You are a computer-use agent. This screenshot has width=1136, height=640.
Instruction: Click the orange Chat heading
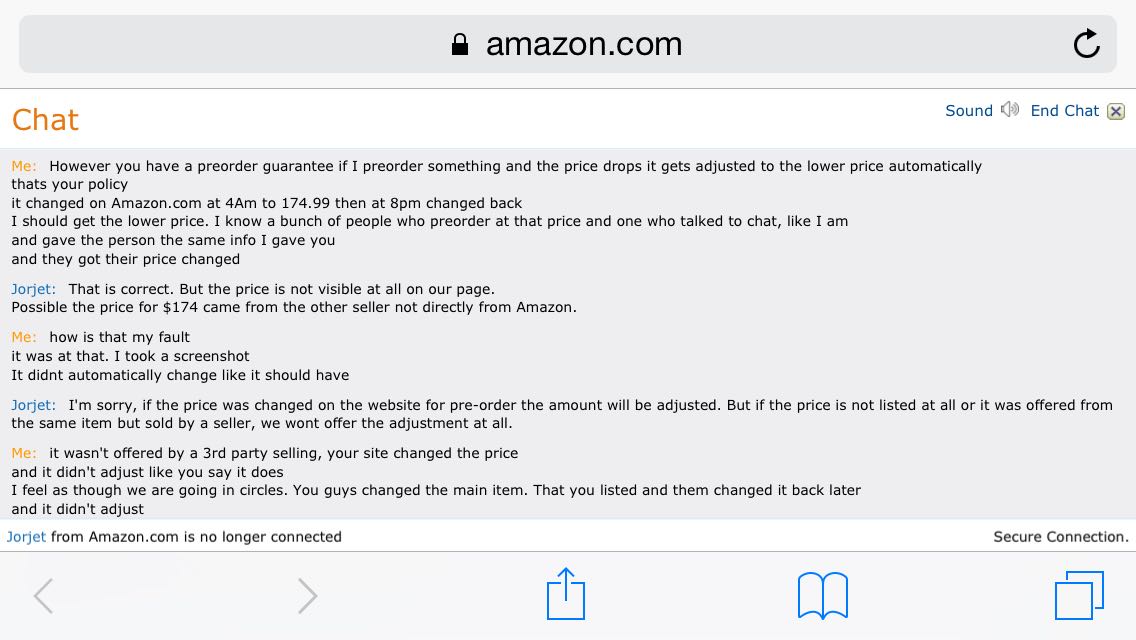click(45, 120)
